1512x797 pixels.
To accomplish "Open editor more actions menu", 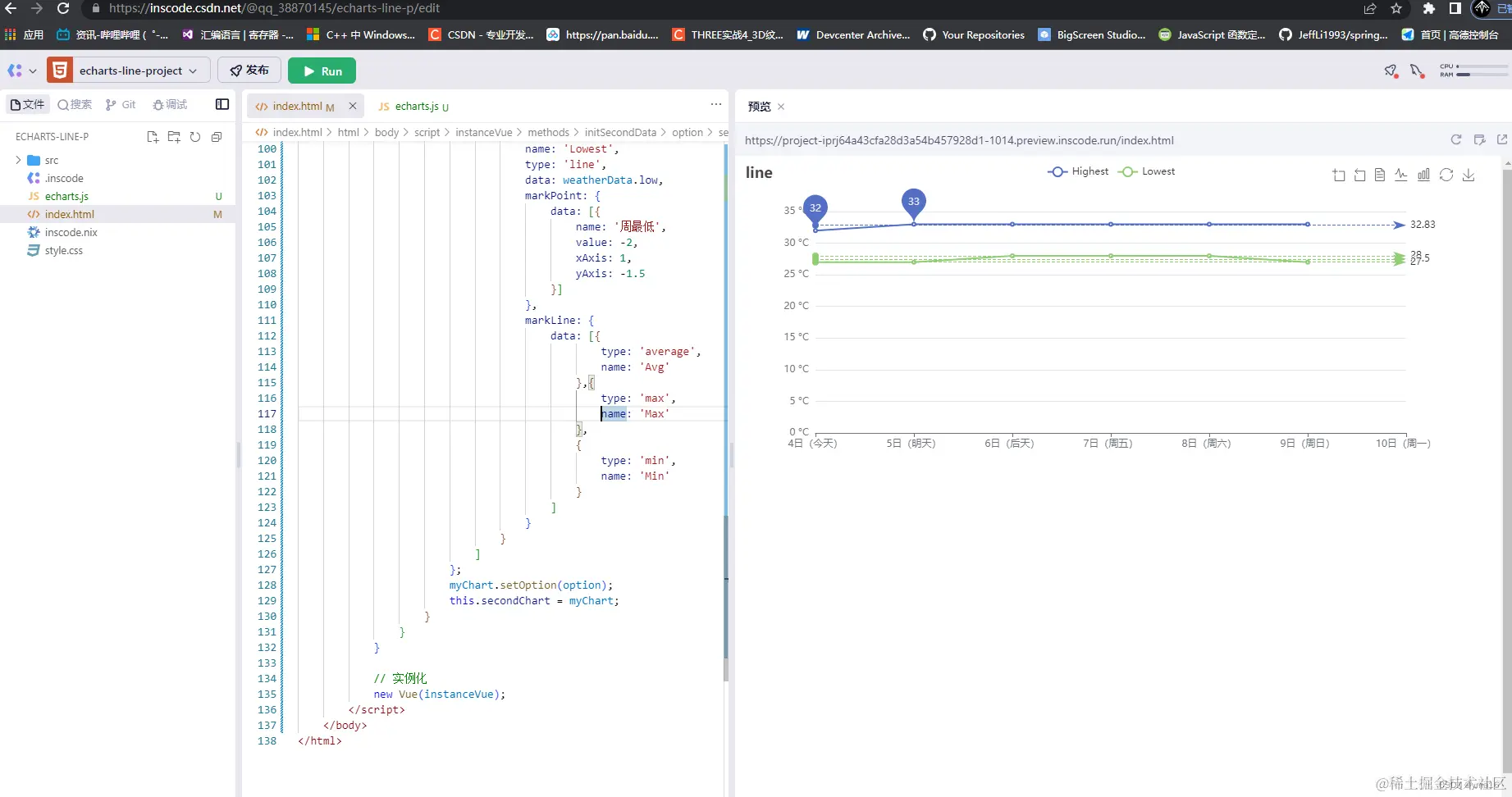I will [x=716, y=104].
